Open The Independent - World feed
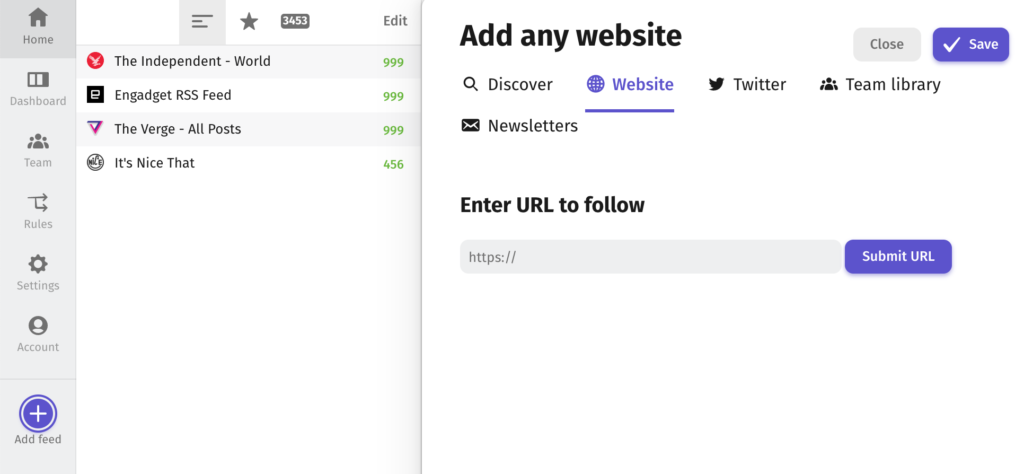Viewport: 1024px width, 474px height. click(248, 61)
